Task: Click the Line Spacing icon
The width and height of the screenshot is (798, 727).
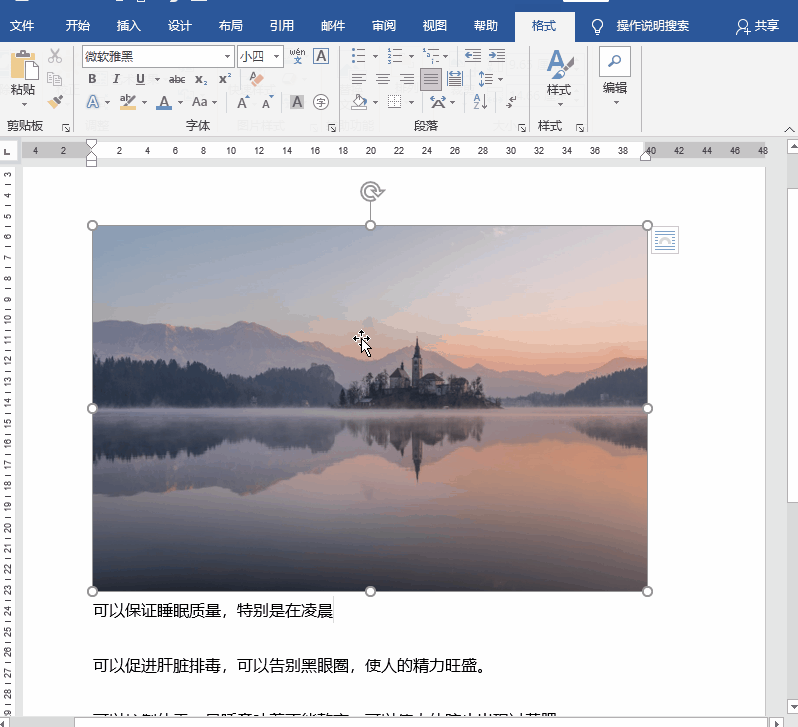Action: point(486,79)
